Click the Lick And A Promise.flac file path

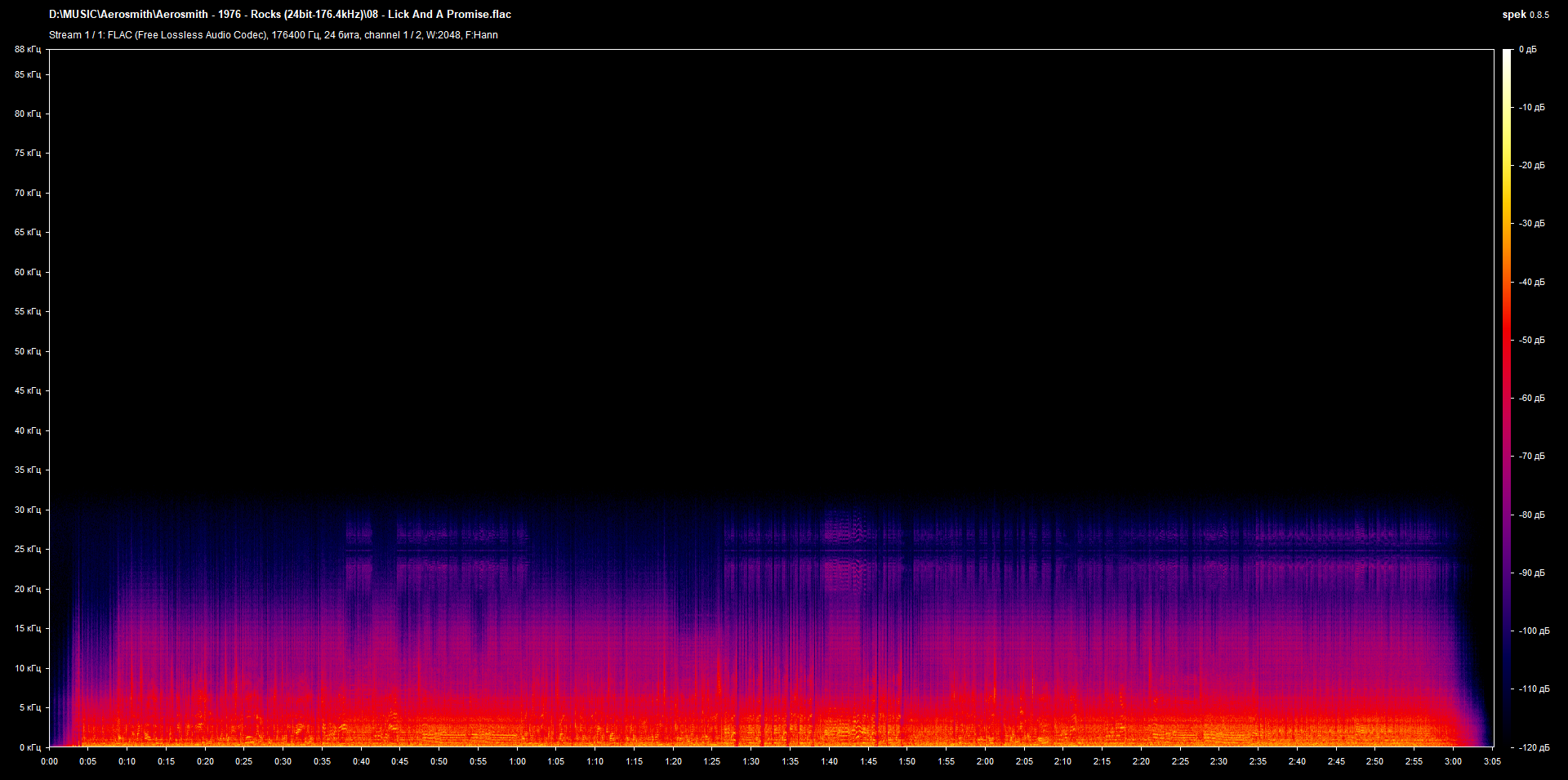280,15
